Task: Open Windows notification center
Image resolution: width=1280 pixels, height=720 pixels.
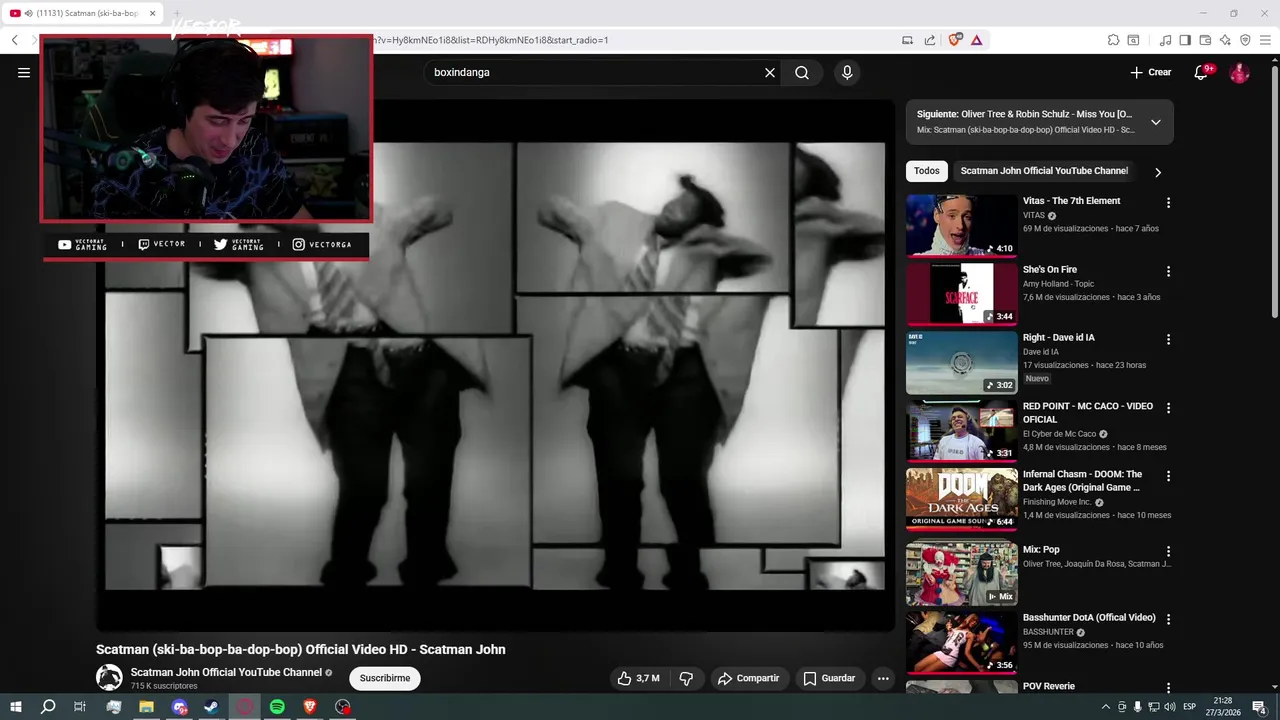Action: point(1260,707)
